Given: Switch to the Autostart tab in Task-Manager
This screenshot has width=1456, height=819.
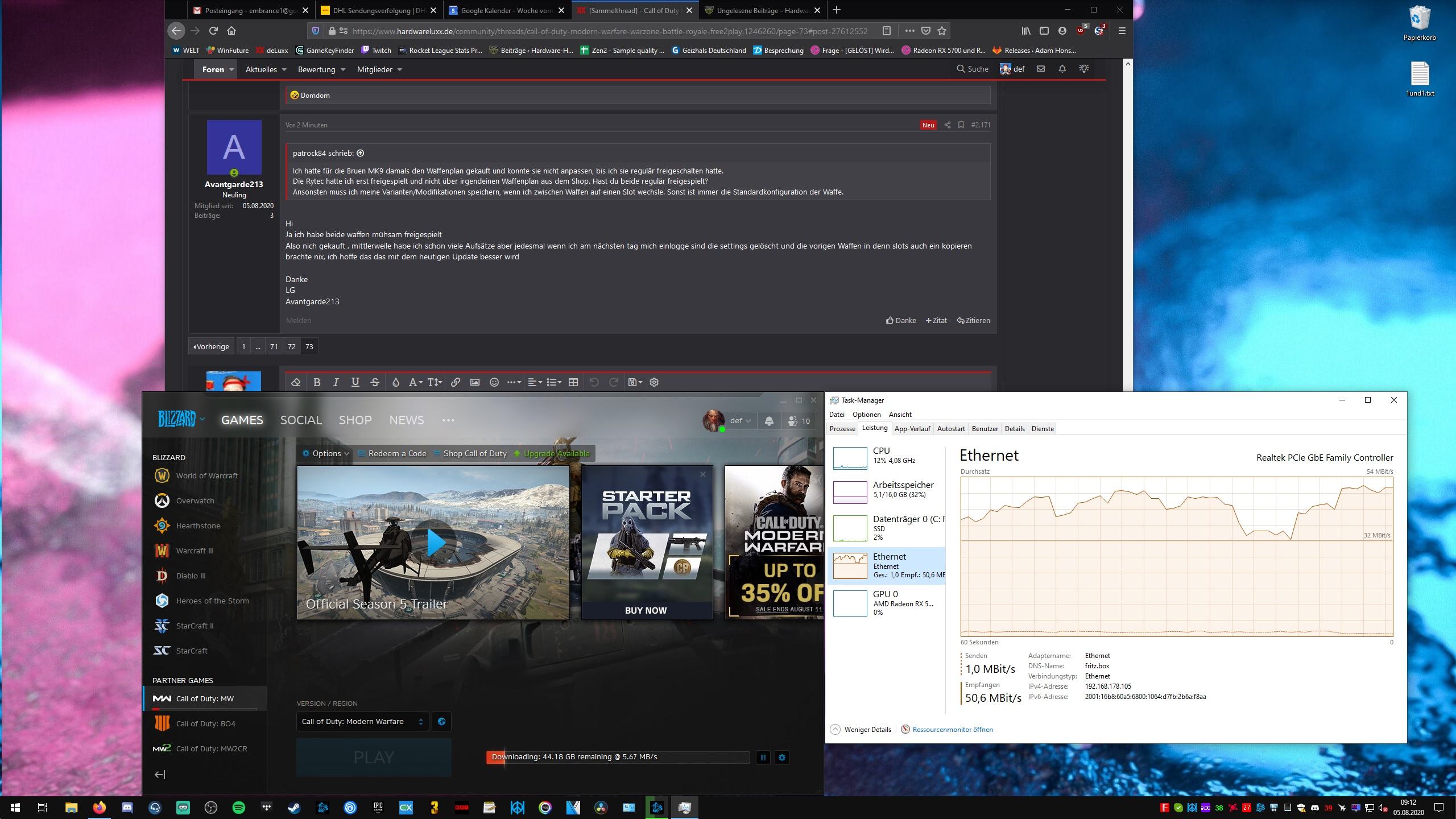Looking at the screenshot, I should click(951, 429).
